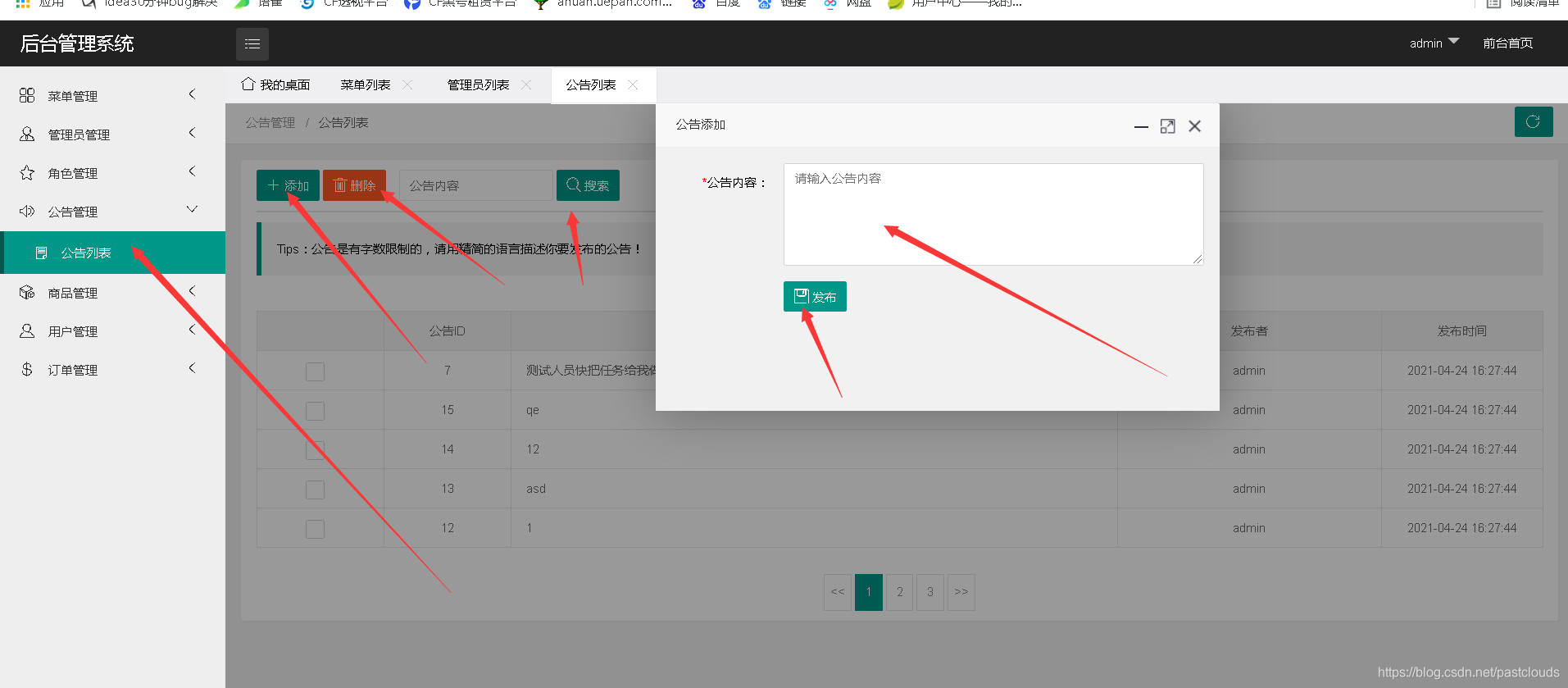Click the 用户管理 user icon
Image resolution: width=1568 pixels, height=688 pixels.
27,330
